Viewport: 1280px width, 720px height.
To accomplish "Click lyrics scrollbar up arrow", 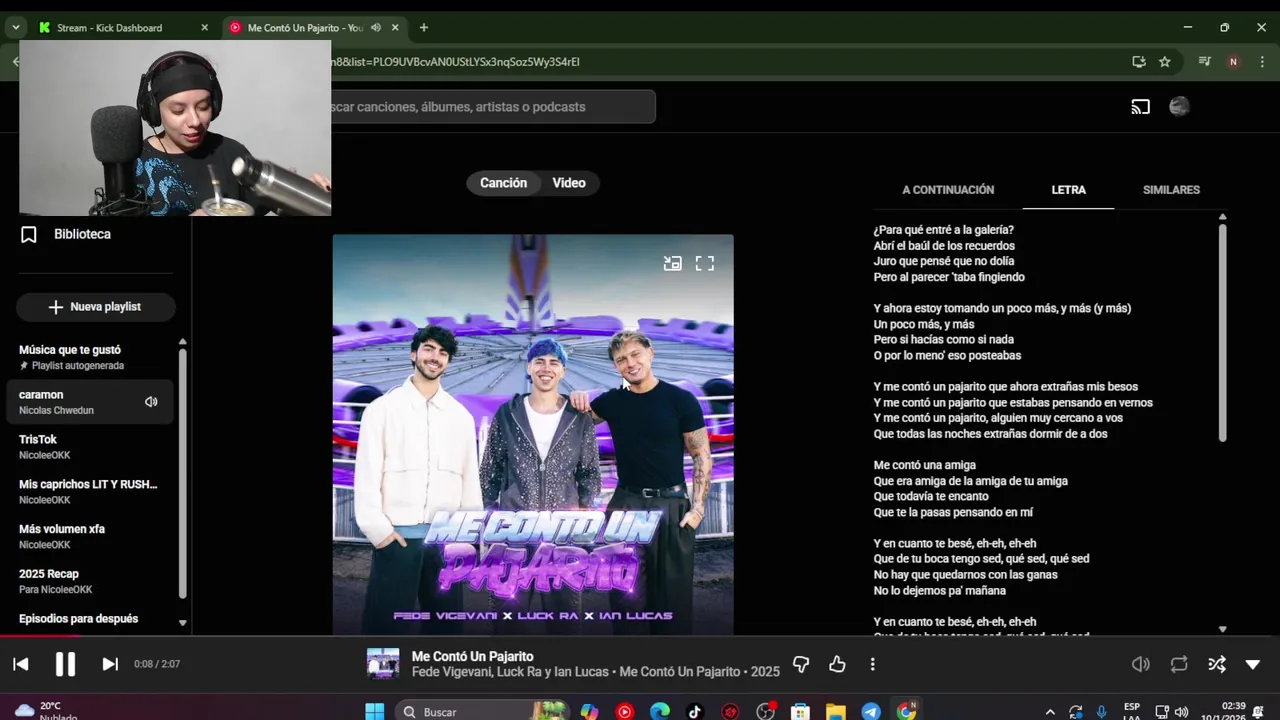I will pyautogui.click(x=1222, y=217).
